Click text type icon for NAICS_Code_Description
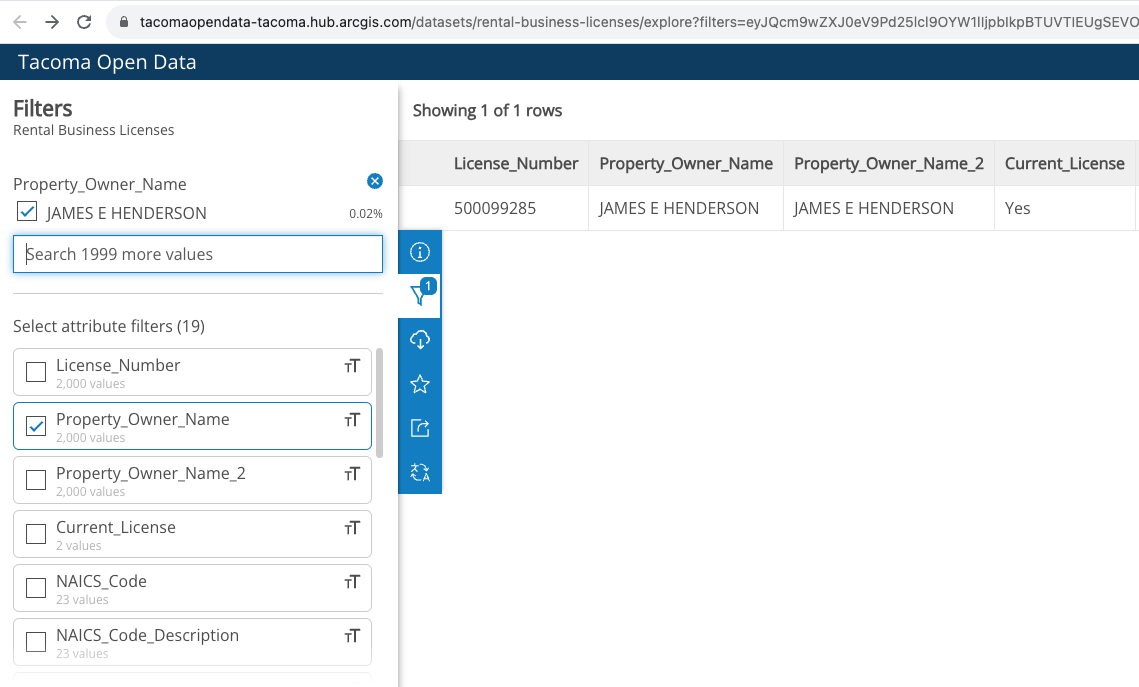The height and width of the screenshot is (687, 1139). click(352, 636)
